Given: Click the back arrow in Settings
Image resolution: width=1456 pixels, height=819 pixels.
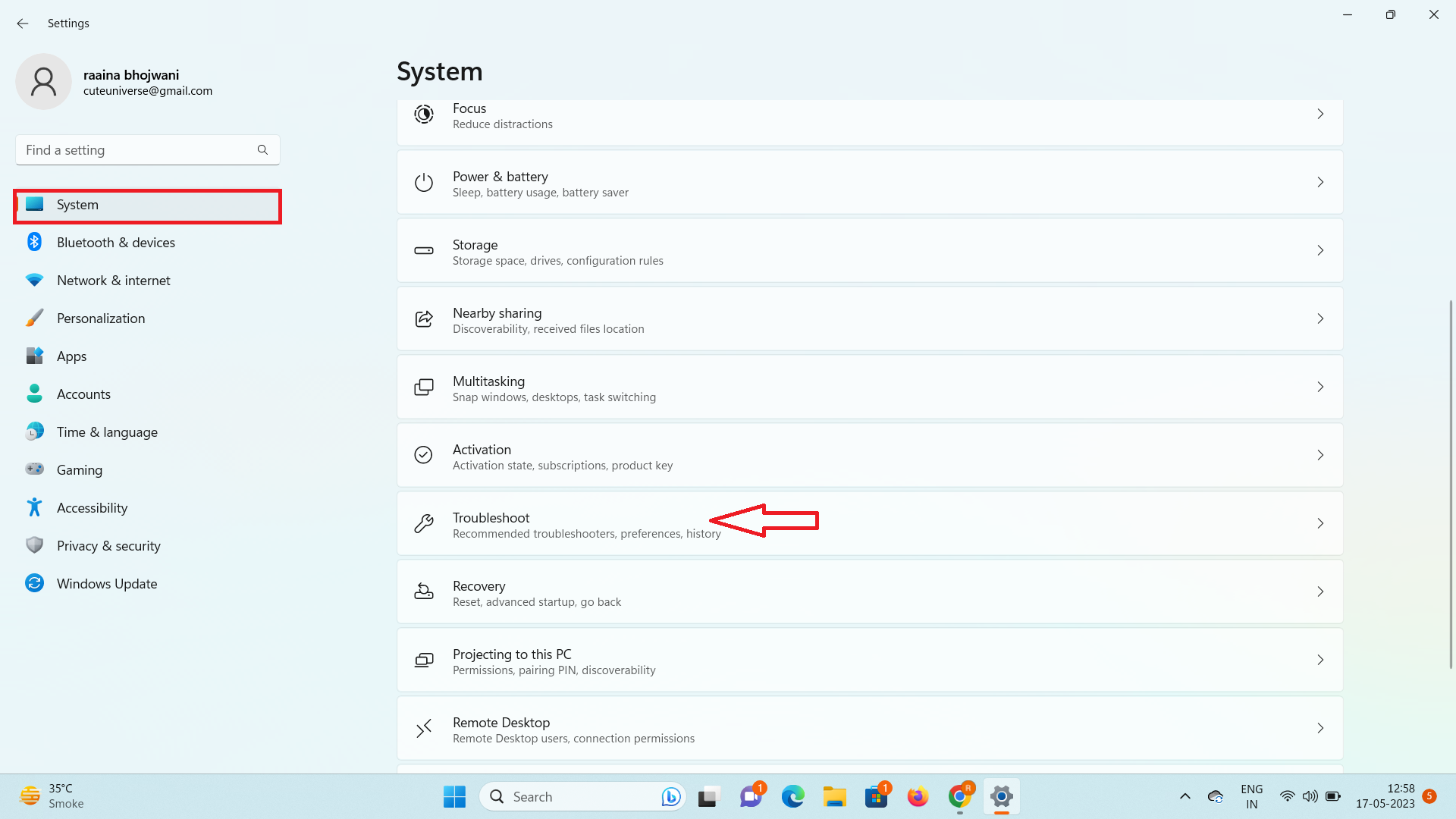Looking at the screenshot, I should (23, 24).
